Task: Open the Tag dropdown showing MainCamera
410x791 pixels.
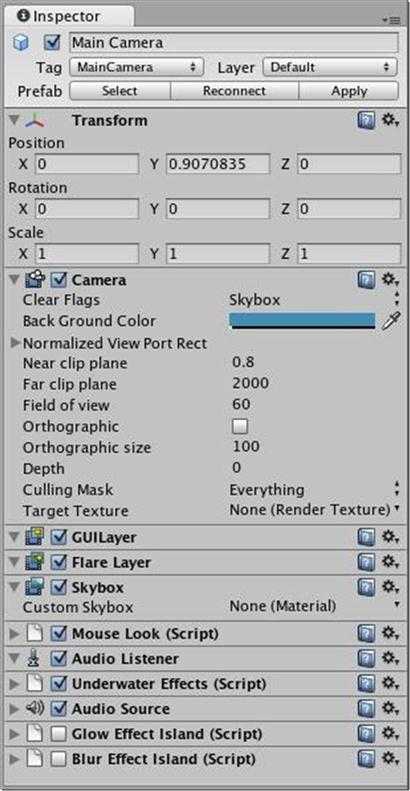Action: (136, 67)
